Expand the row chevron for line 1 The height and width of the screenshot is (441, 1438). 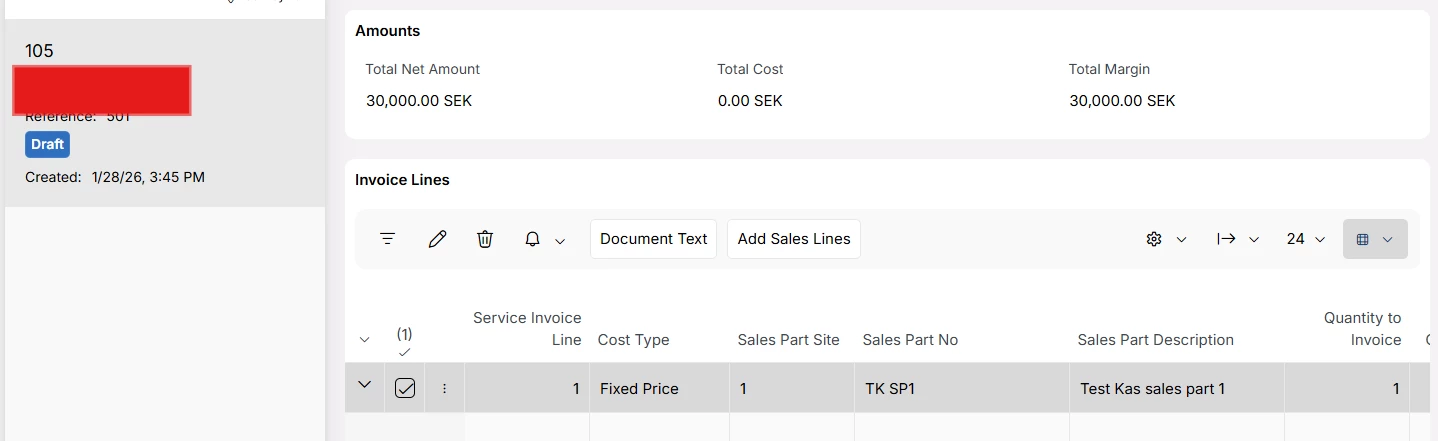coord(364,385)
